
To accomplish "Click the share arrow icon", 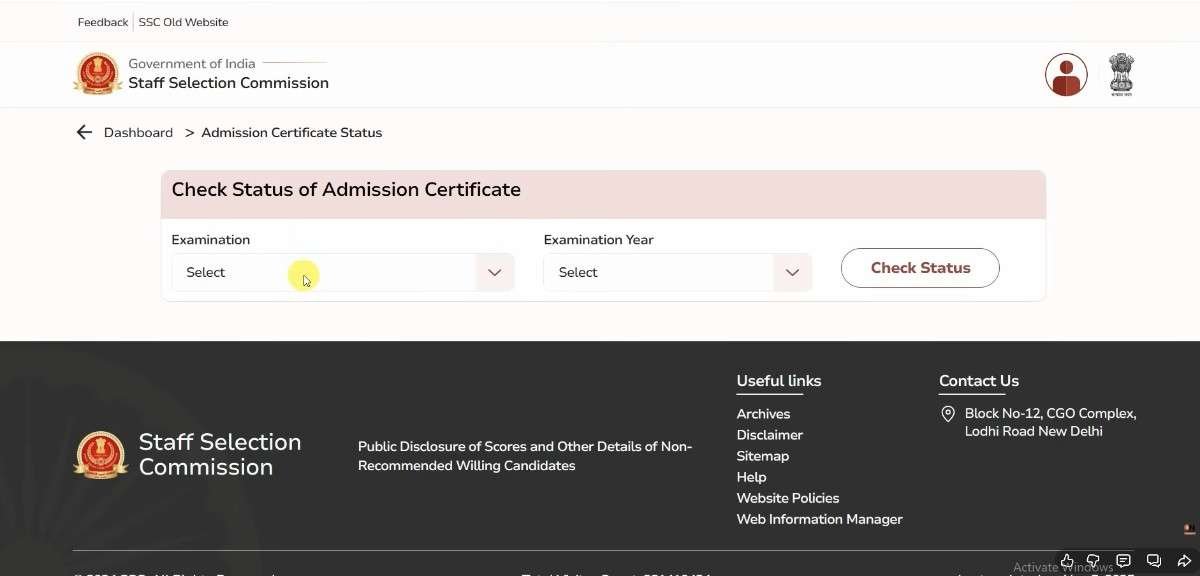I will coord(1185,561).
